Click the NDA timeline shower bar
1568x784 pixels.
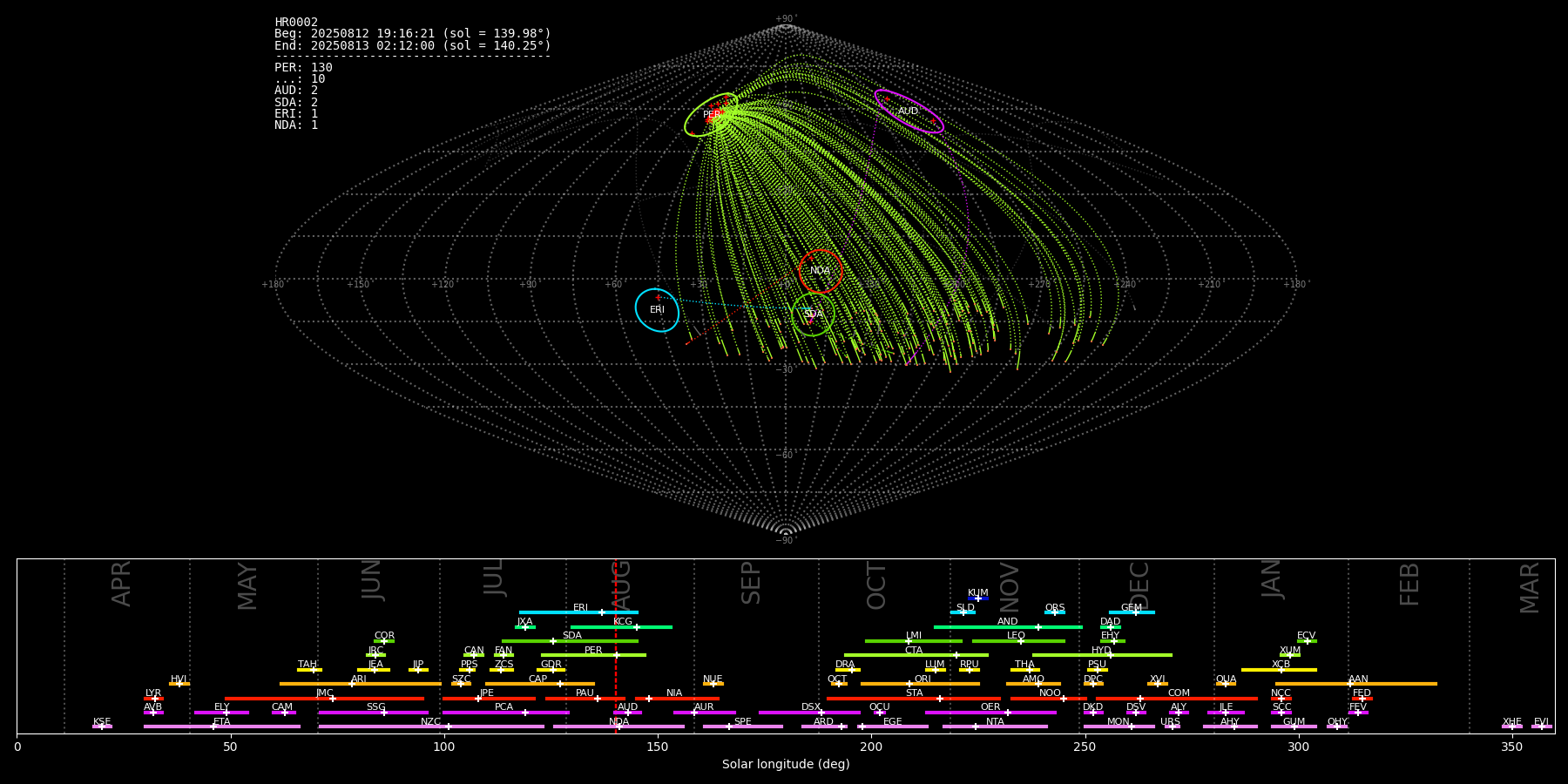pyautogui.click(x=618, y=727)
